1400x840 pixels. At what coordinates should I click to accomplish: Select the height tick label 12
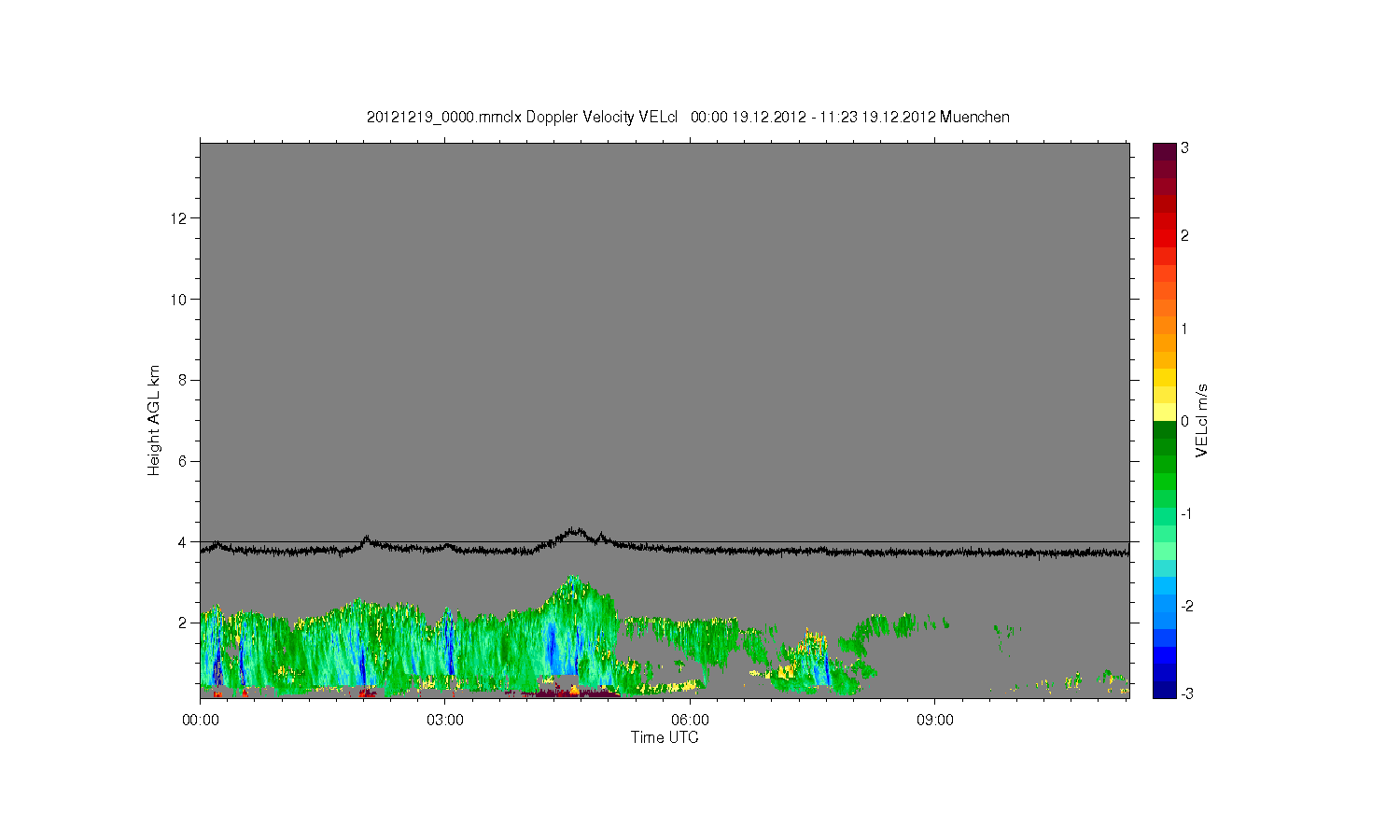[180, 218]
